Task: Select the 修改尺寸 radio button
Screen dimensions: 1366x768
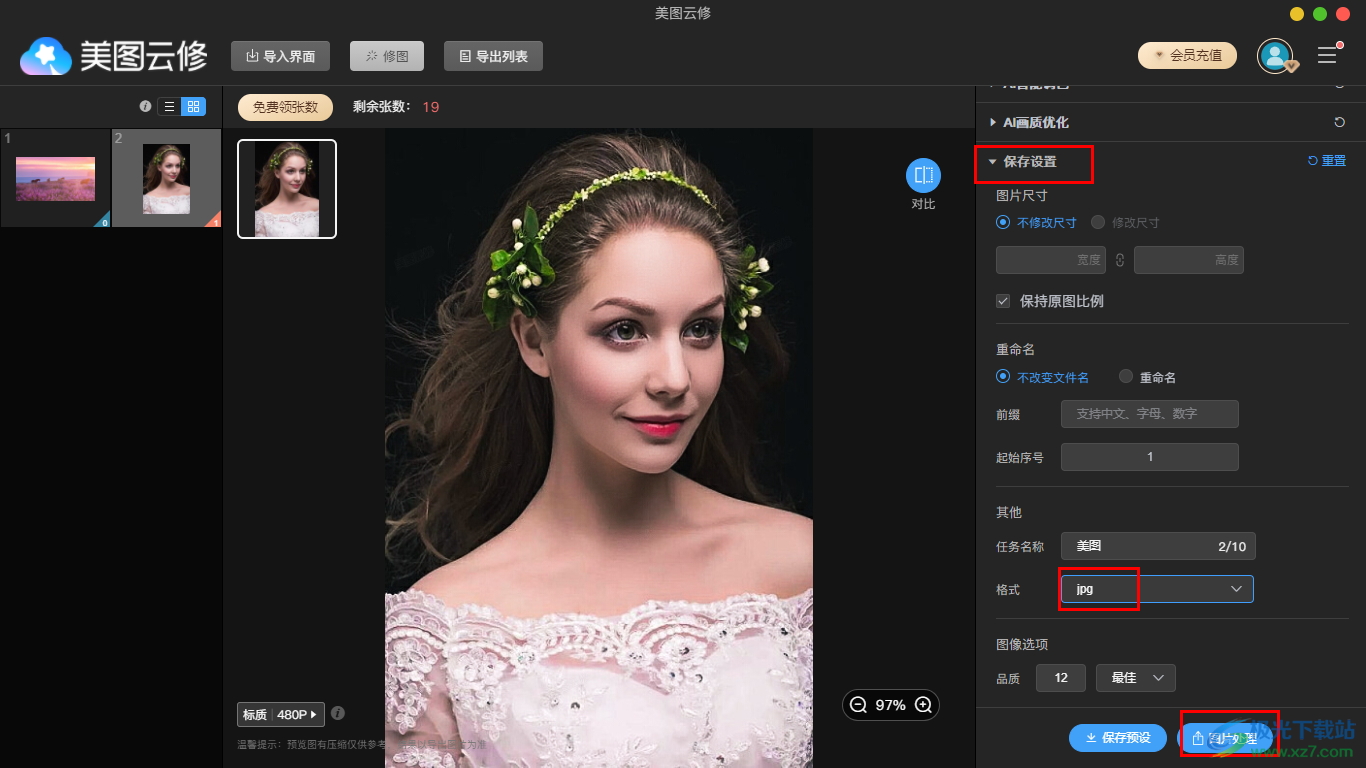Action: coord(1098,222)
